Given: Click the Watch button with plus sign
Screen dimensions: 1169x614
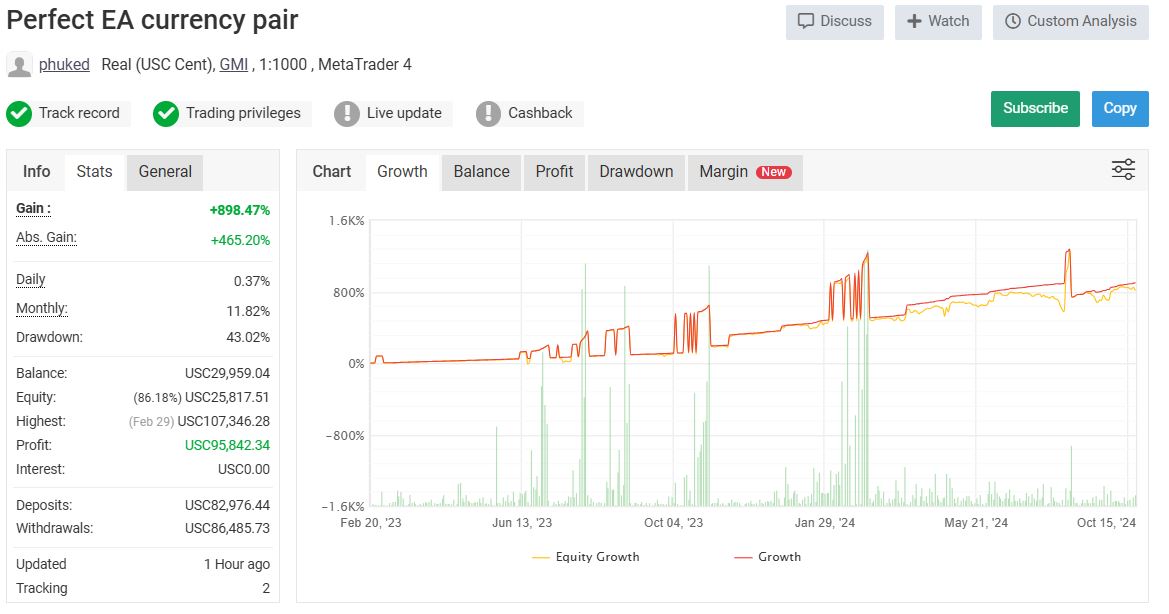Looking at the screenshot, I should click(938, 21).
